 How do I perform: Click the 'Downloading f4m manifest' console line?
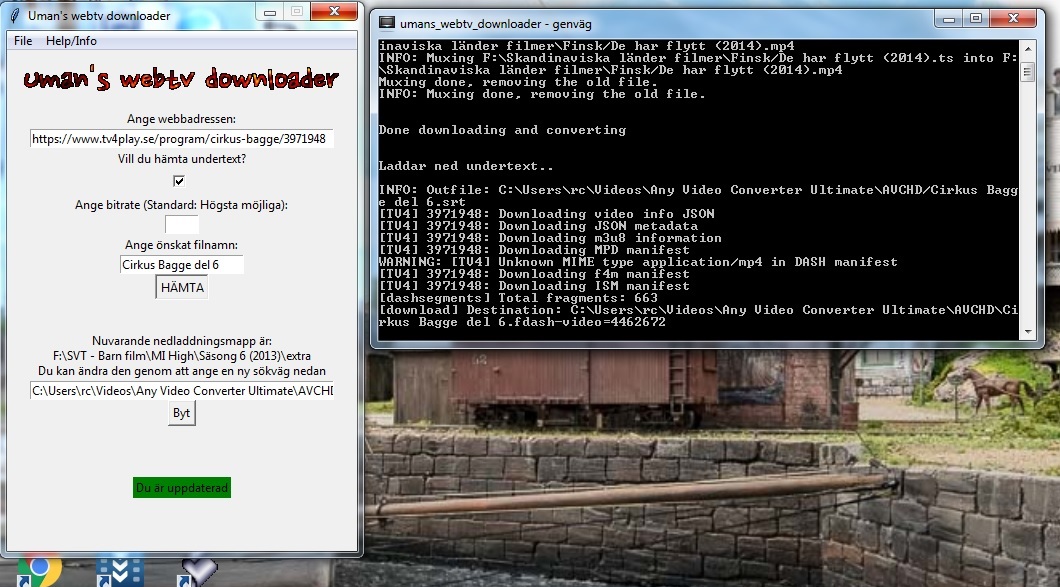534,274
